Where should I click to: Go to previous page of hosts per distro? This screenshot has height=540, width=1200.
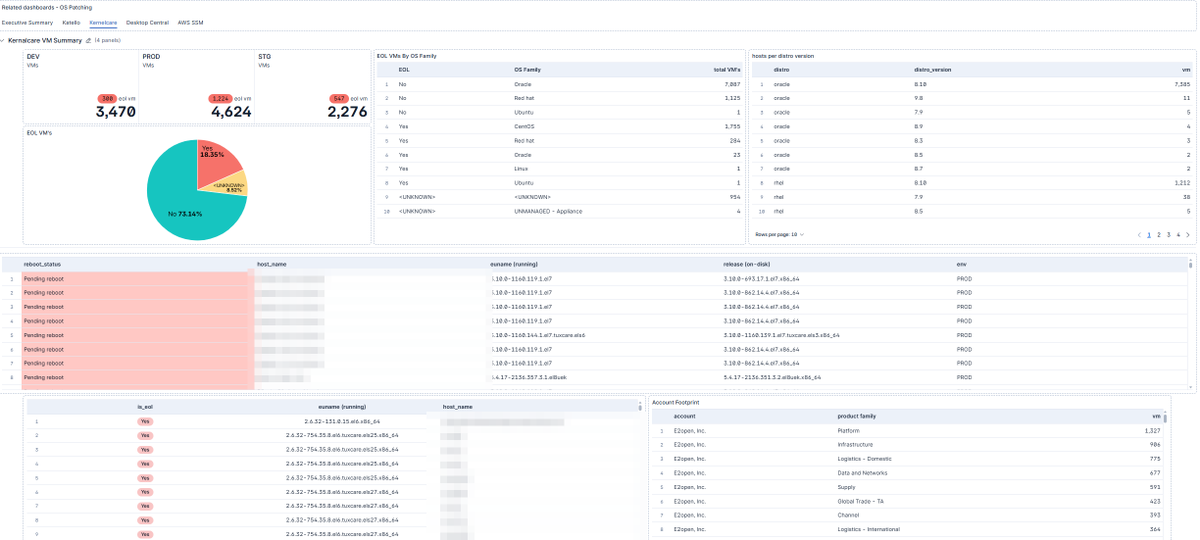(x=1139, y=234)
